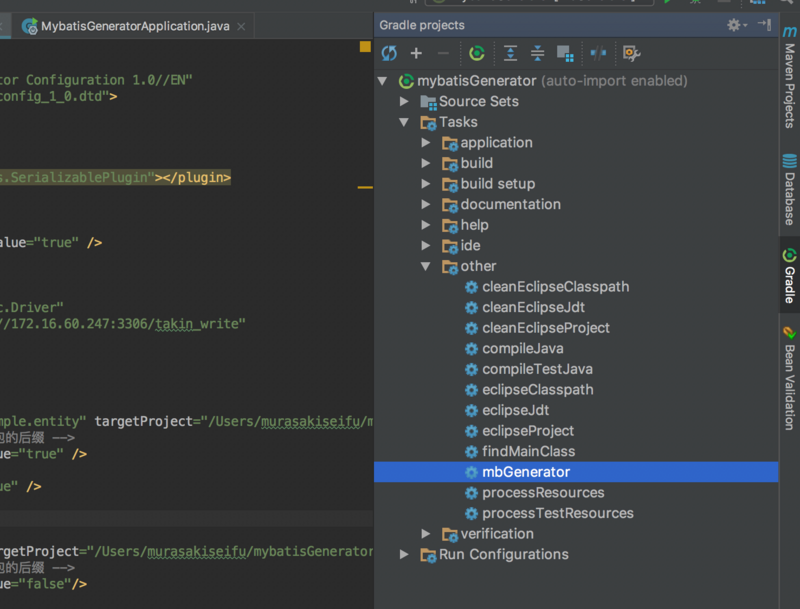Click the 'takin_write' text in editor
Screen dimensions: 800x609
(195, 323)
